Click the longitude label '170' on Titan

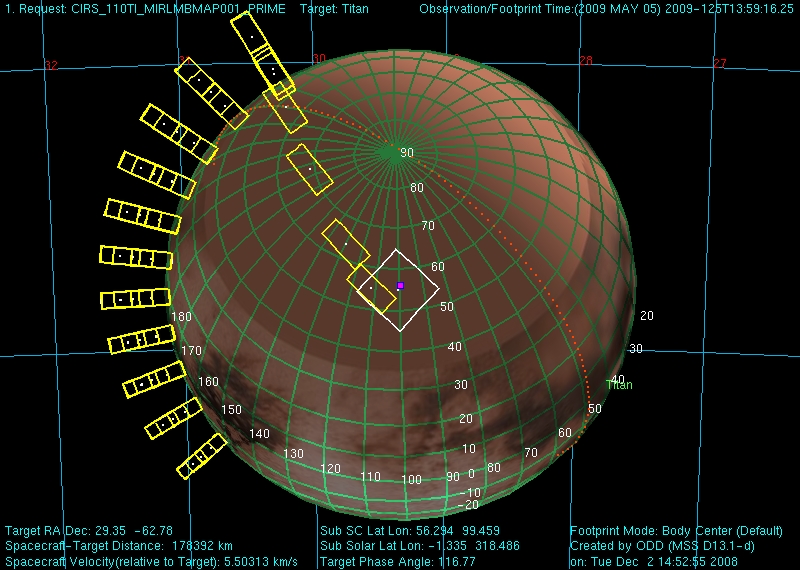pyautogui.click(x=191, y=351)
